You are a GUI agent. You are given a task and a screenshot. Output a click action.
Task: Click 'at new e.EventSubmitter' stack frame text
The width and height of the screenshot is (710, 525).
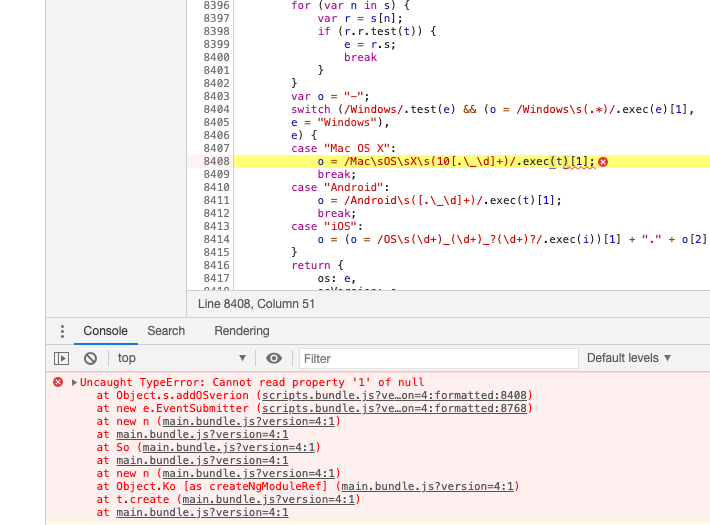point(173,409)
